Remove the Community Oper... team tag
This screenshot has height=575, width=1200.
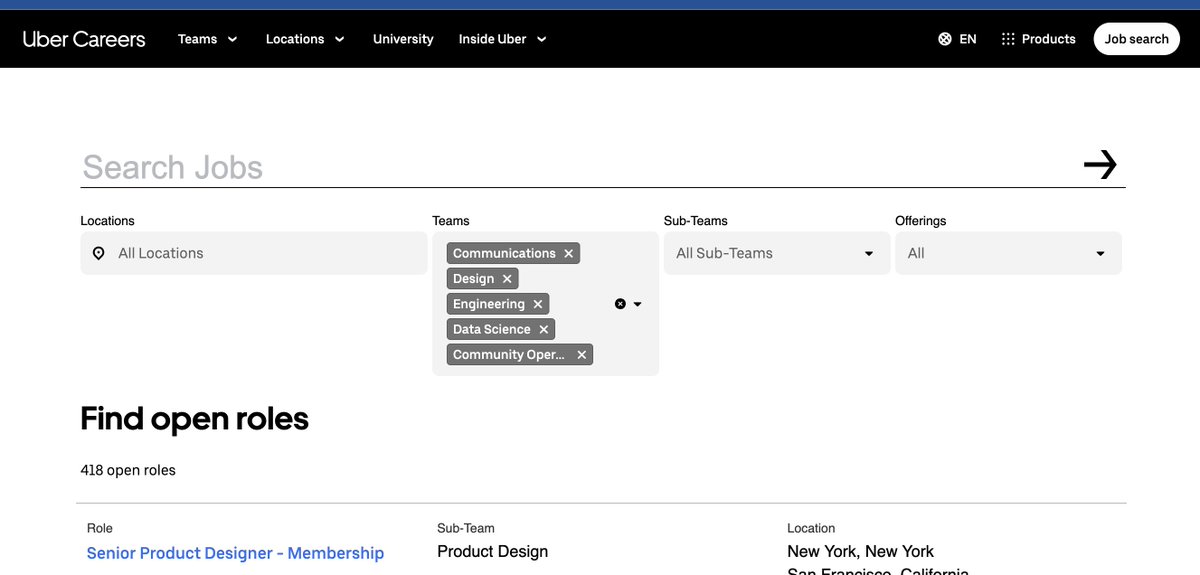click(581, 355)
